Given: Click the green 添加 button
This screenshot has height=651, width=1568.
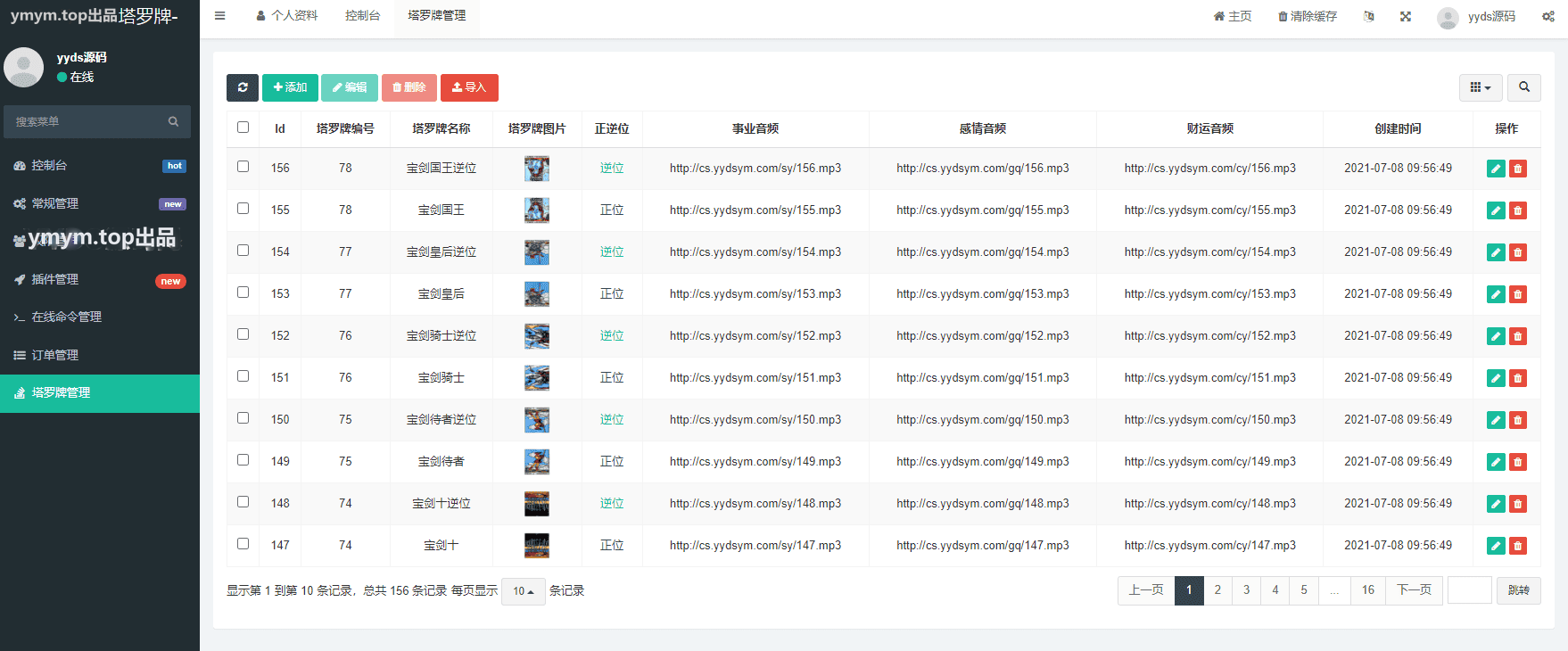Looking at the screenshot, I should 290,87.
